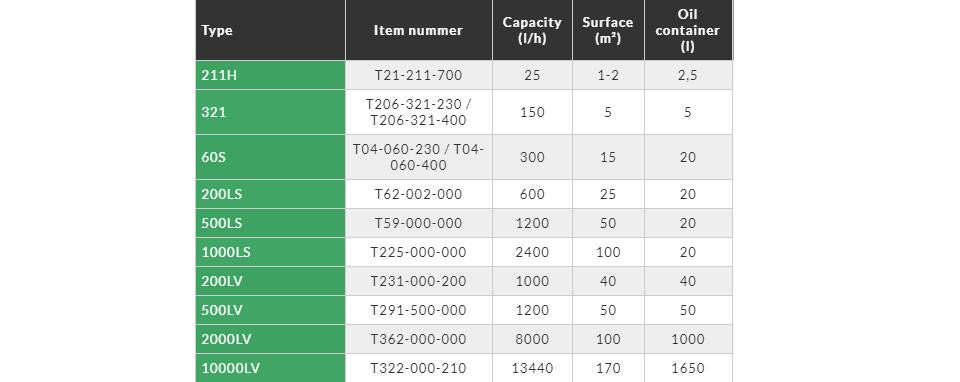Click the 13440 capacity value
The width and height of the screenshot is (960, 382).
[532, 368]
